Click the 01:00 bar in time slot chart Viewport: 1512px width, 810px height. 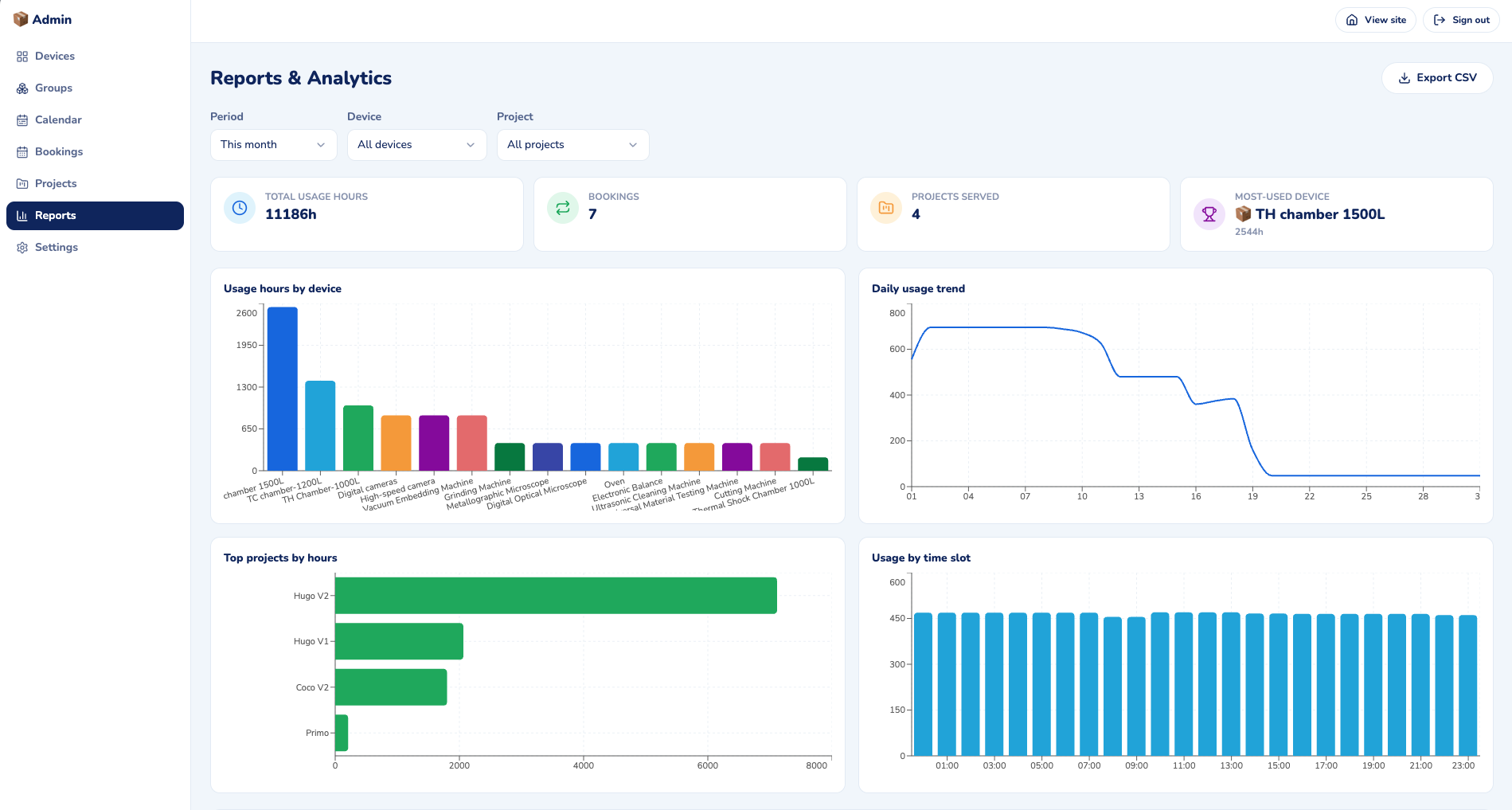(947, 684)
